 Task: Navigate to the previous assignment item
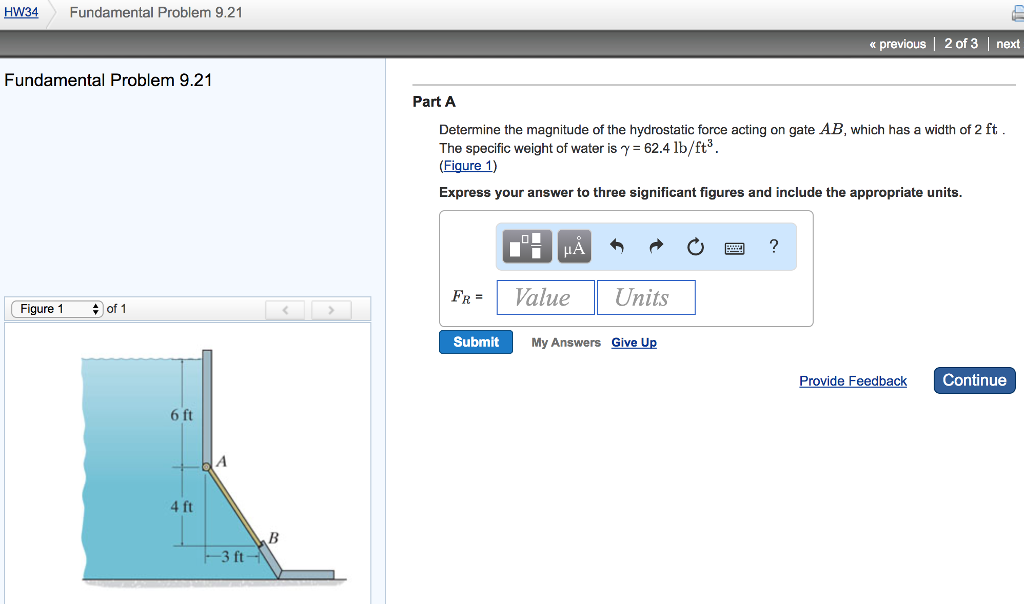[897, 43]
